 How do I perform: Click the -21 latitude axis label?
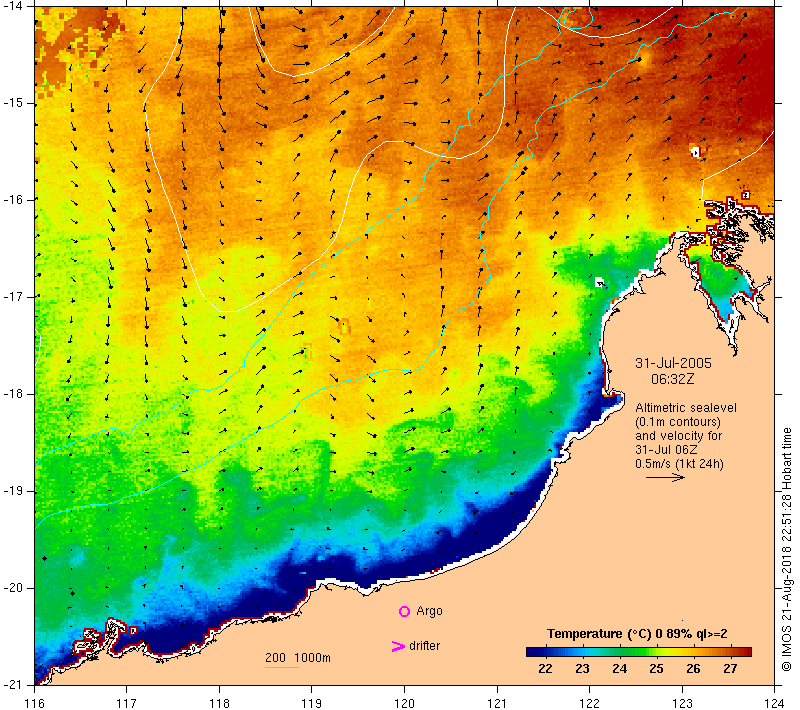pos(12,684)
